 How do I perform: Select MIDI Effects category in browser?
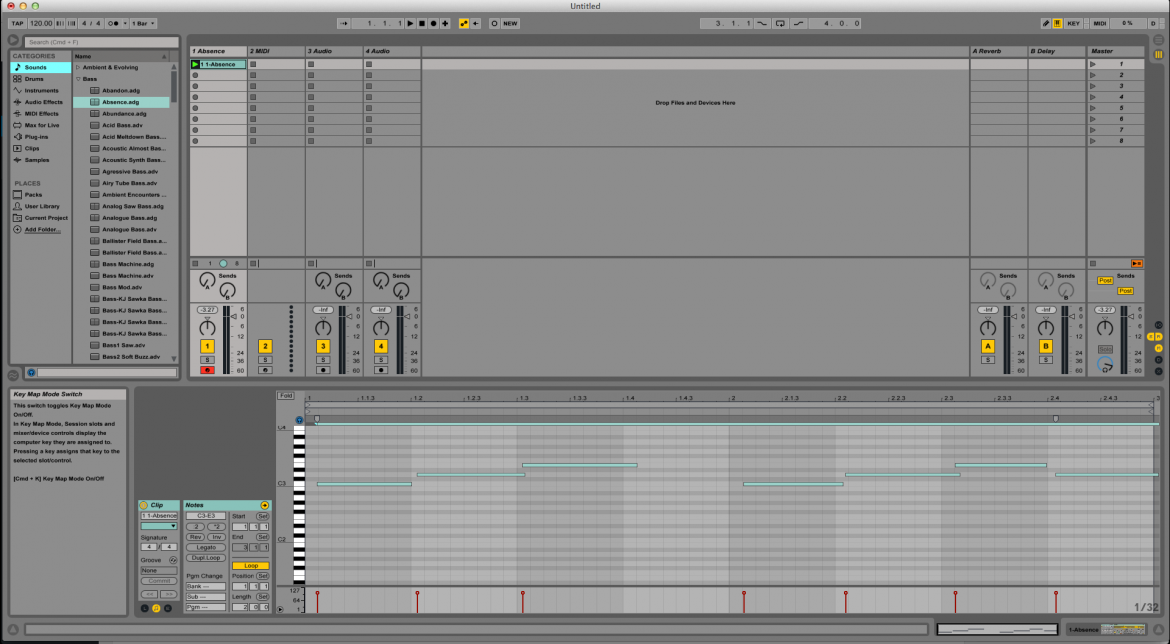[x=41, y=113]
